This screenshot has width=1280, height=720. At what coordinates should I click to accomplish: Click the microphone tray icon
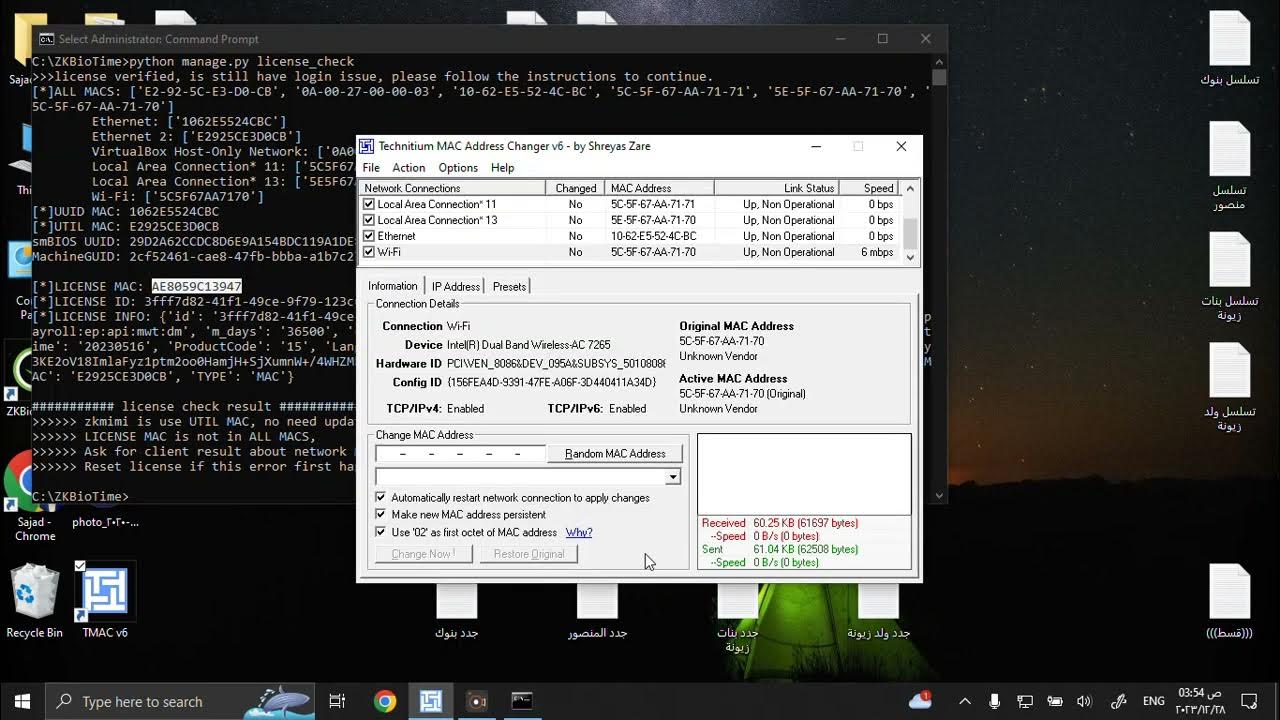pyautogui.click(x=994, y=701)
